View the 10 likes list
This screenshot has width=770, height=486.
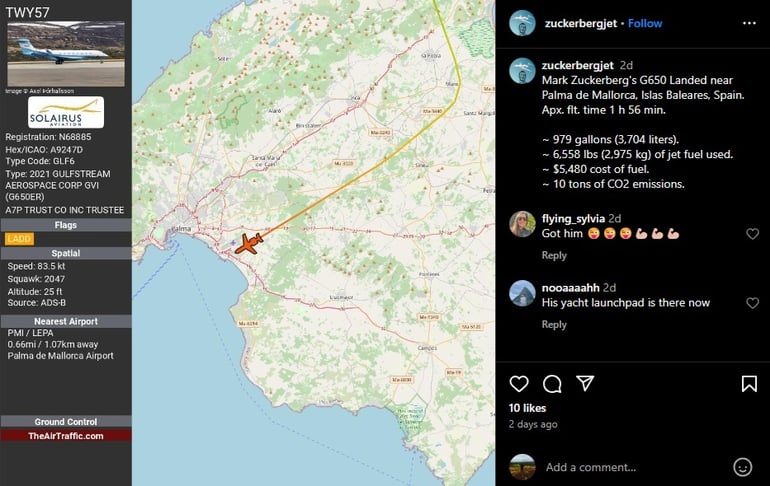pos(527,408)
